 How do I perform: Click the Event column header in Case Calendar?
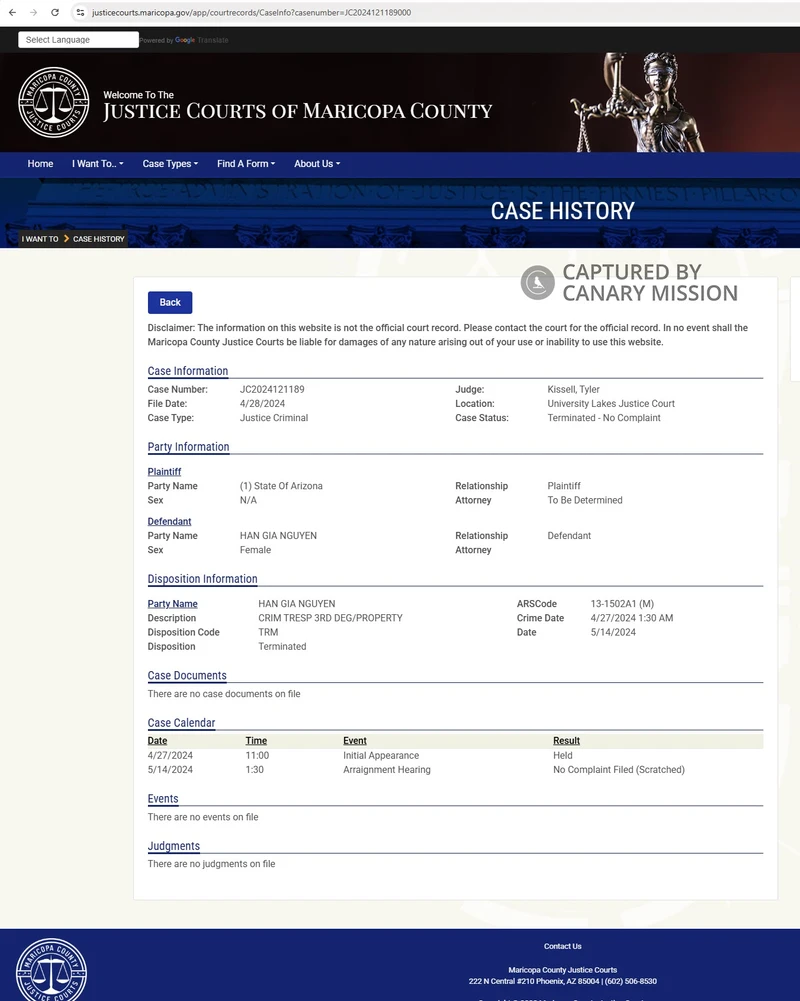coord(355,741)
